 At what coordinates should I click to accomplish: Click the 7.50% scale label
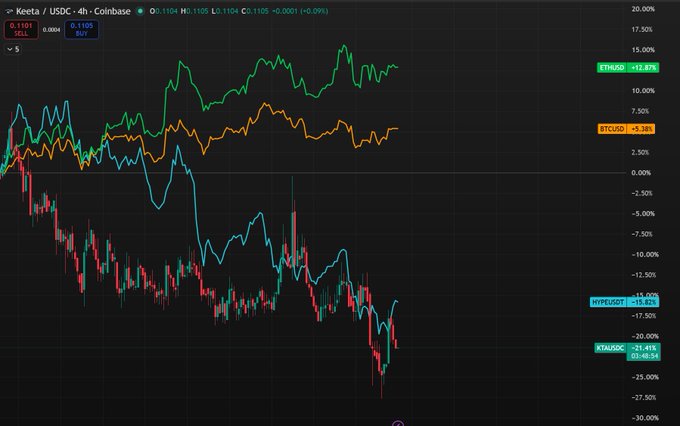click(x=640, y=111)
